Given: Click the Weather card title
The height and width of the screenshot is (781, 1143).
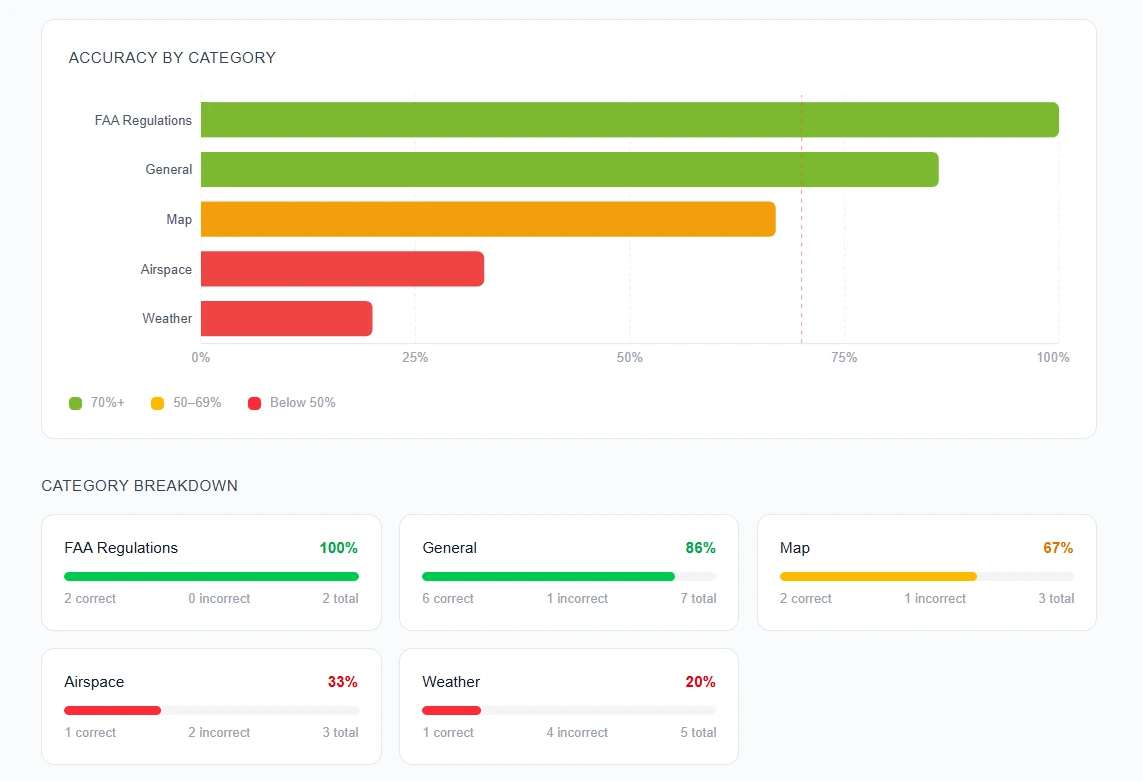Looking at the screenshot, I should (450, 682).
